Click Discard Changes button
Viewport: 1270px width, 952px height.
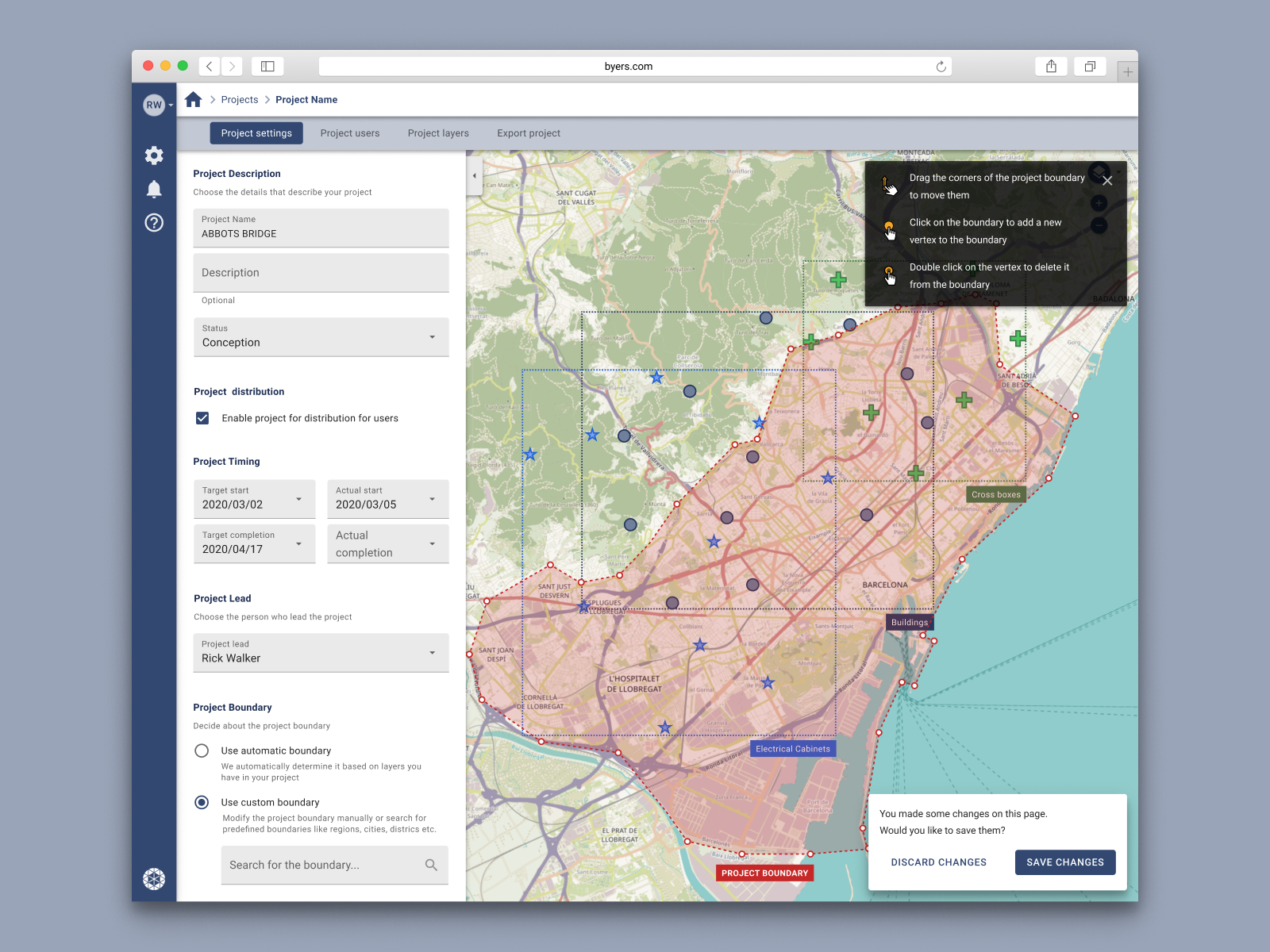tap(938, 862)
